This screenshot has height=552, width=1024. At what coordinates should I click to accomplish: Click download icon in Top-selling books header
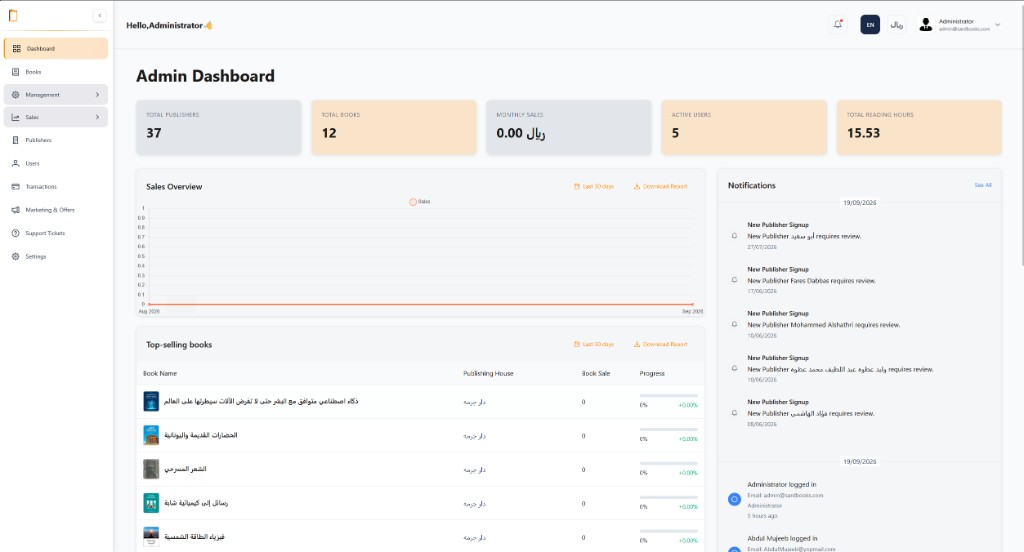[637, 344]
